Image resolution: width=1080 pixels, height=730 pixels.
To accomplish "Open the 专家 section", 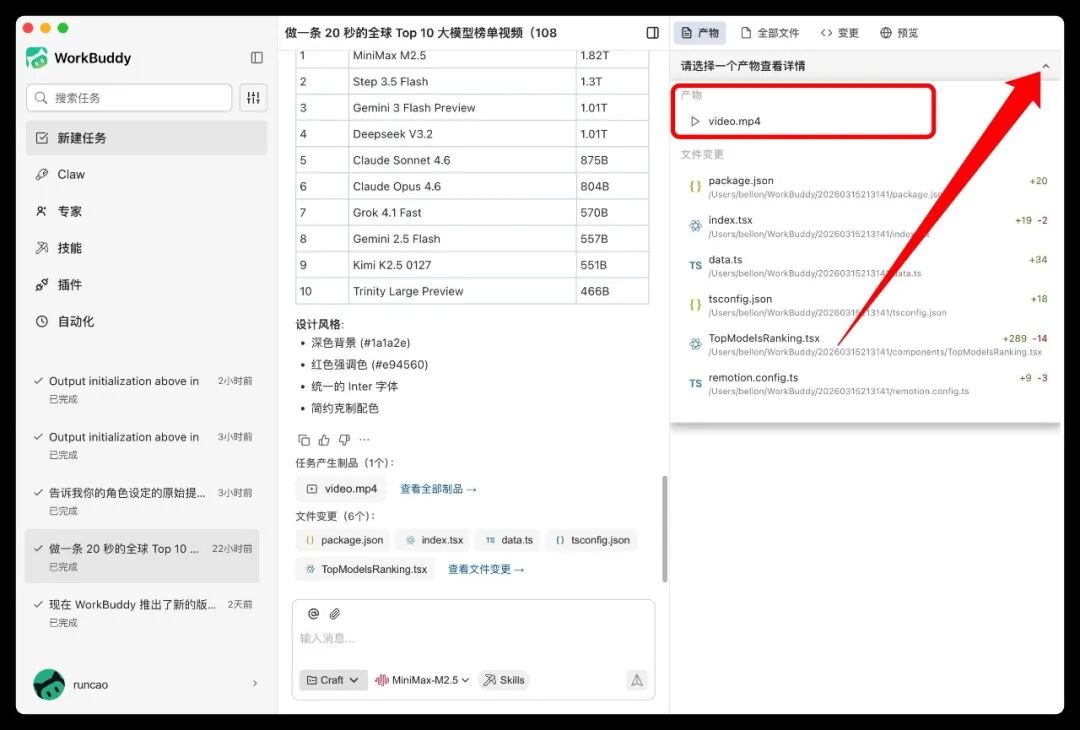I will [x=147, y=211].
